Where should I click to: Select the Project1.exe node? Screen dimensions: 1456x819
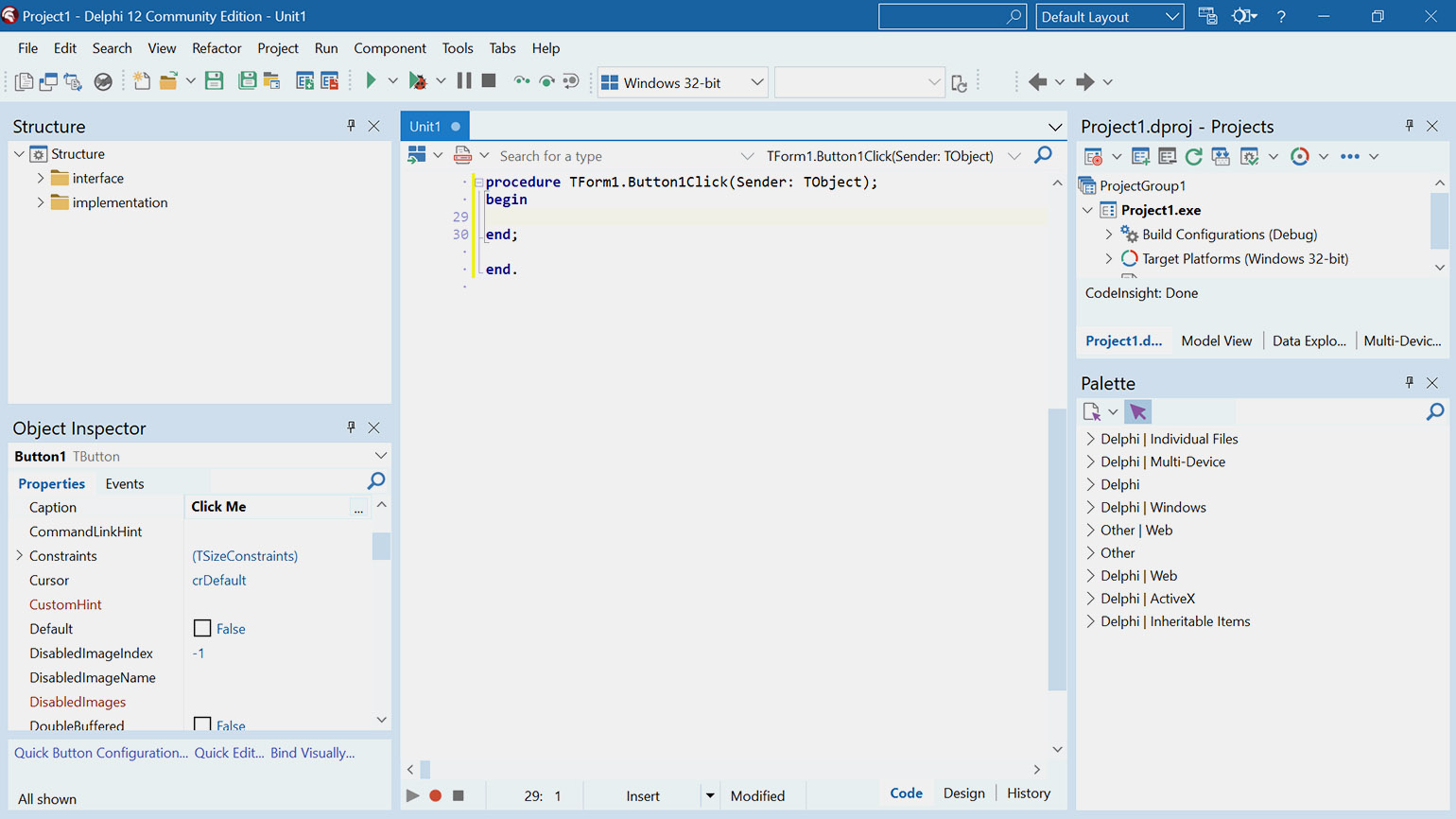[x=1161, y=210]
